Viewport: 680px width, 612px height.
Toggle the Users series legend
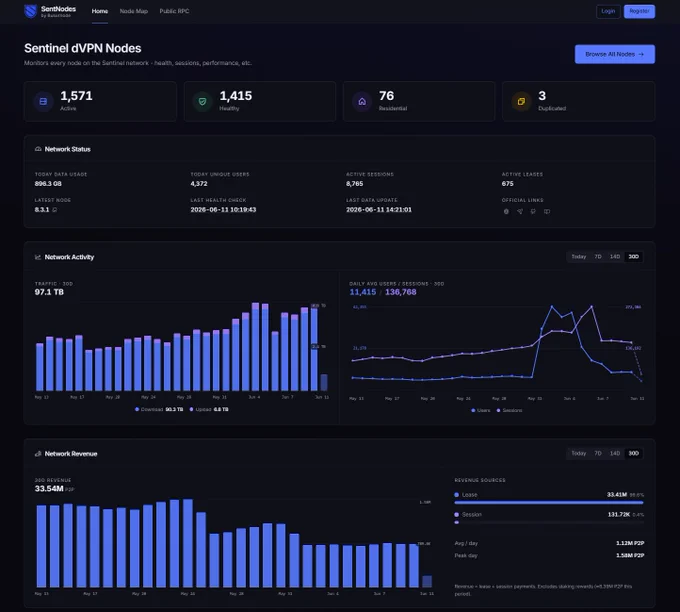coord(481,410)
